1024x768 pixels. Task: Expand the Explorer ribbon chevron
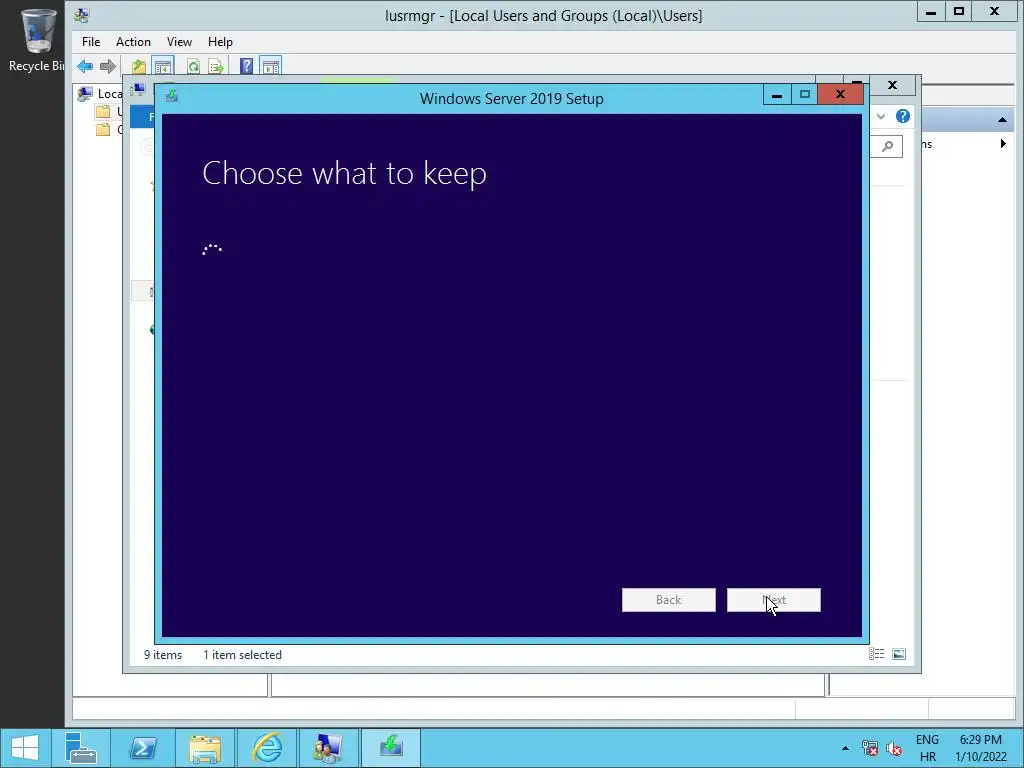pos(881,116)
